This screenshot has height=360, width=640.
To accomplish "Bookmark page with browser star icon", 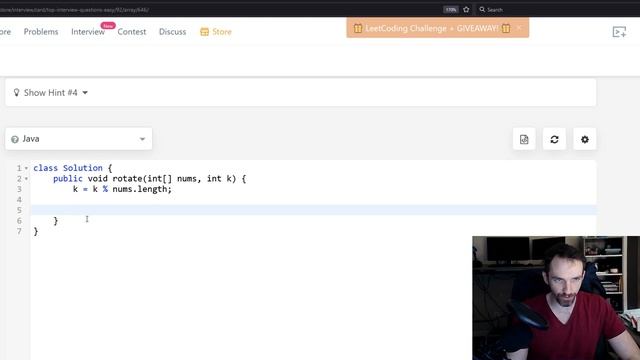I will tap(466, 9).
